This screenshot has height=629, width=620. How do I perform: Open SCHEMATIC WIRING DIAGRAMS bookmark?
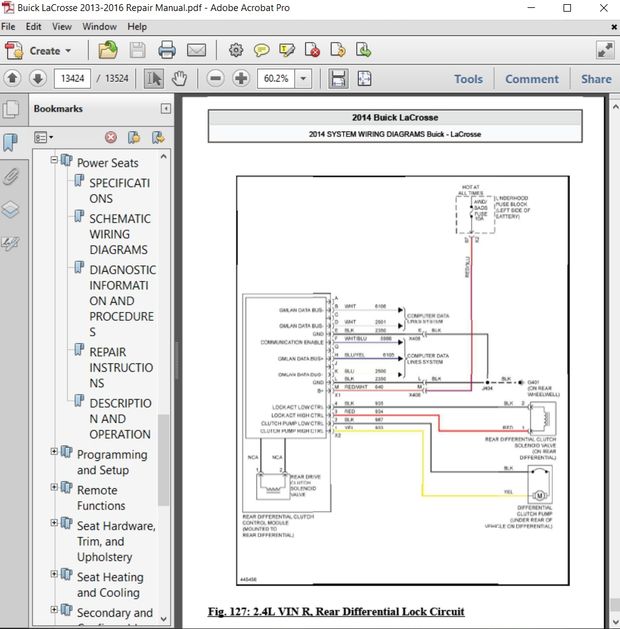[120, 234]
